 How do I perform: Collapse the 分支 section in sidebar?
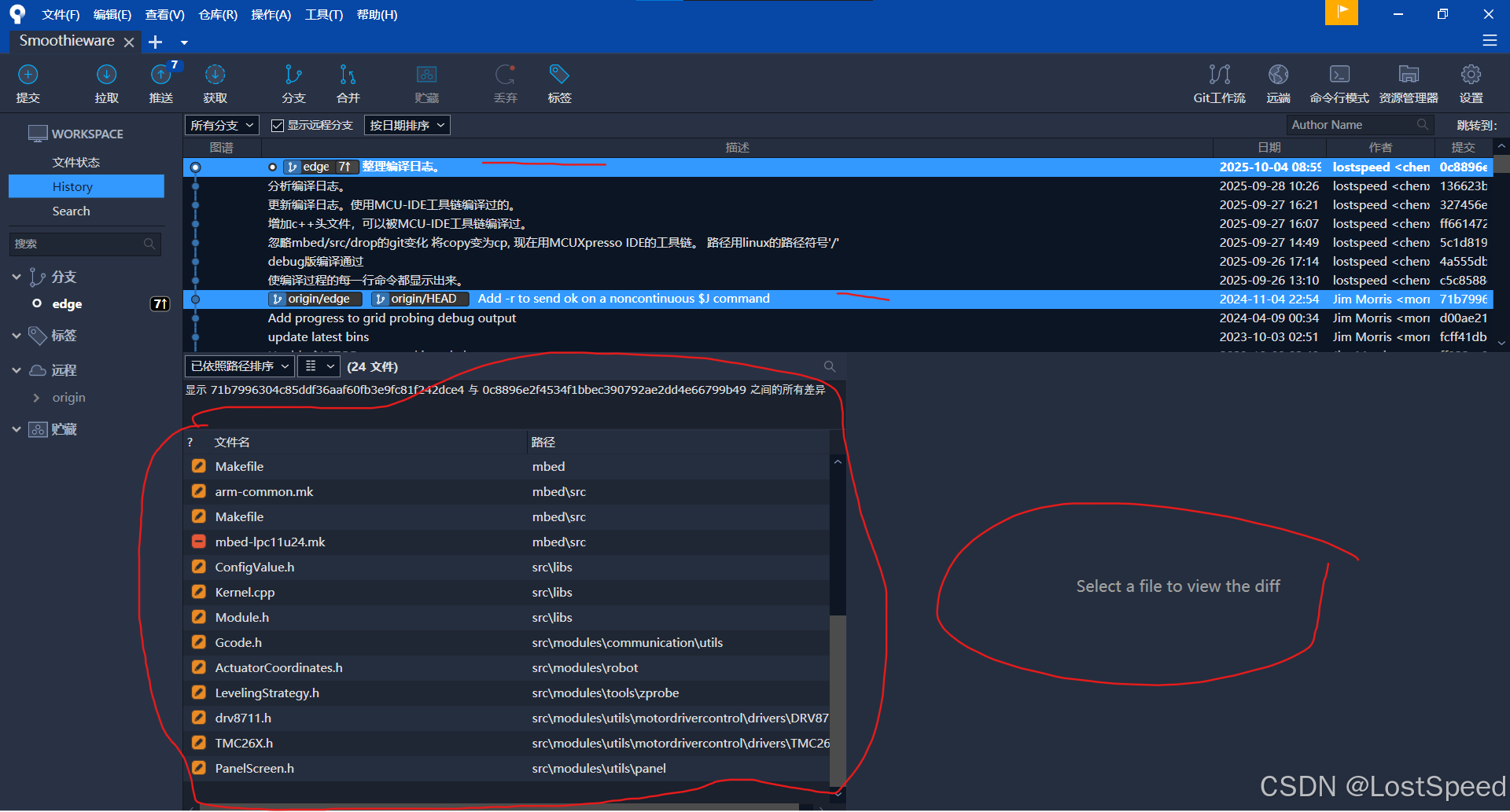point(17,277)
